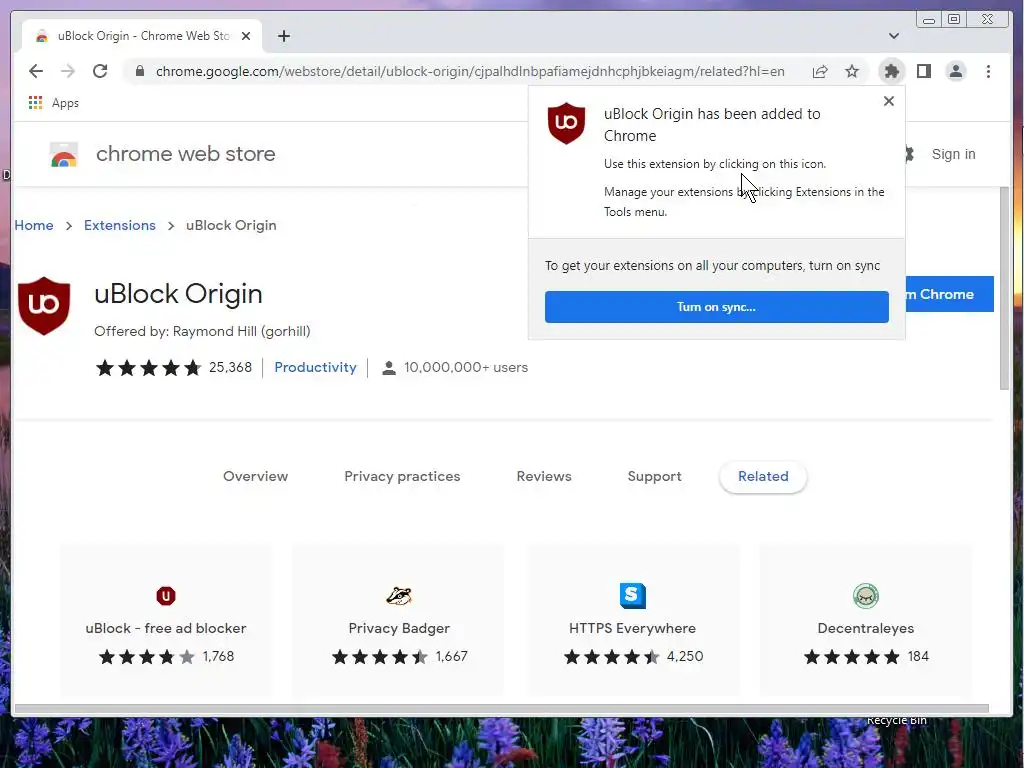Click the vertical page scrollbar thumb
This screenshot has width=1024, height=768.
[1004, 287]
